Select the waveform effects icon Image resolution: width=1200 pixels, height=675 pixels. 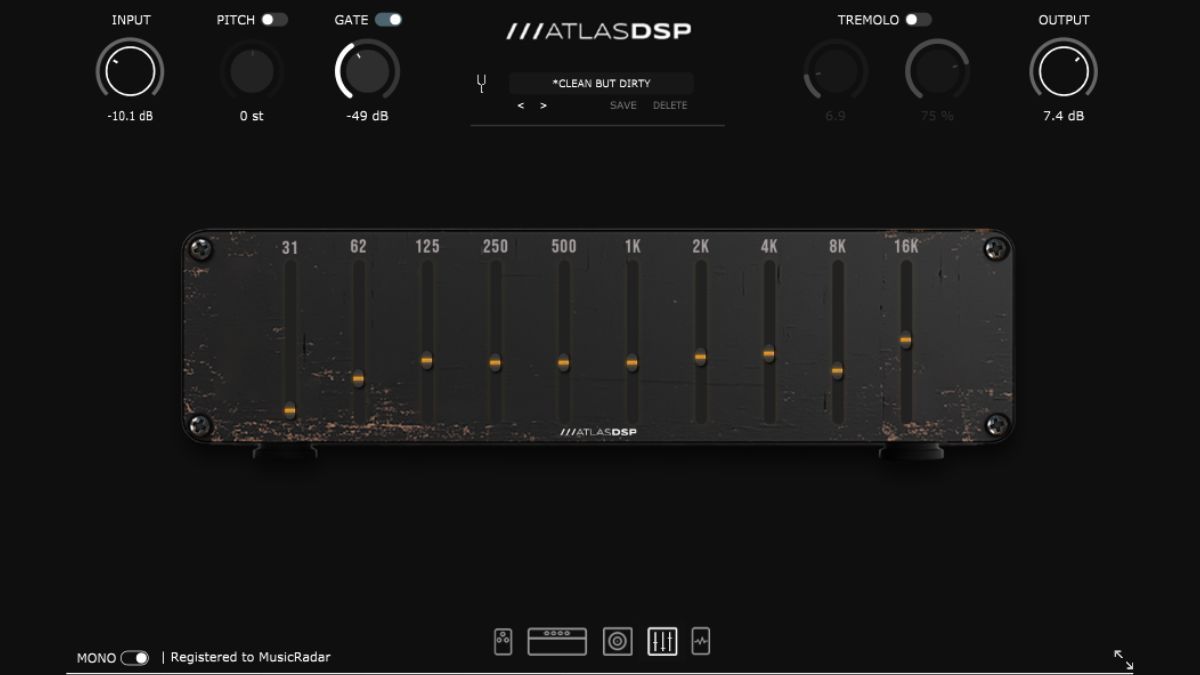point(699,641)
